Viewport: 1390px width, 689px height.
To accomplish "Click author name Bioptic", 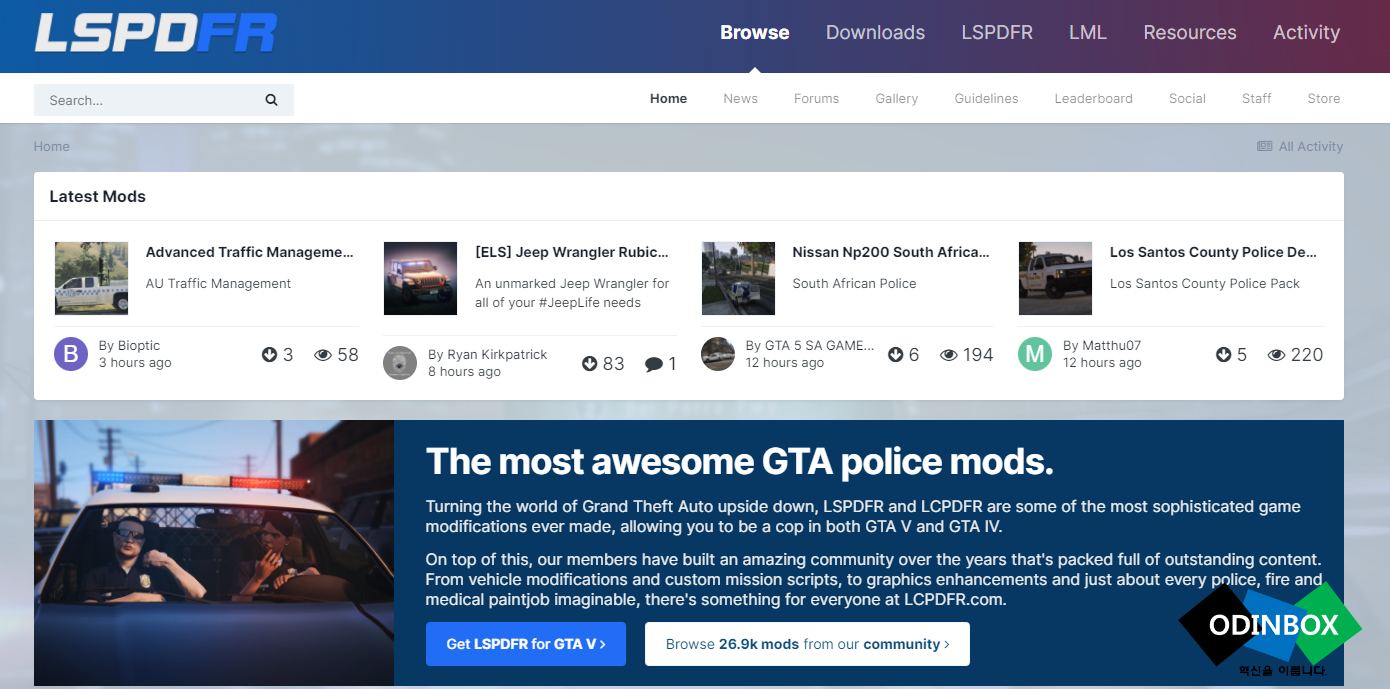I will coord(139,346).
